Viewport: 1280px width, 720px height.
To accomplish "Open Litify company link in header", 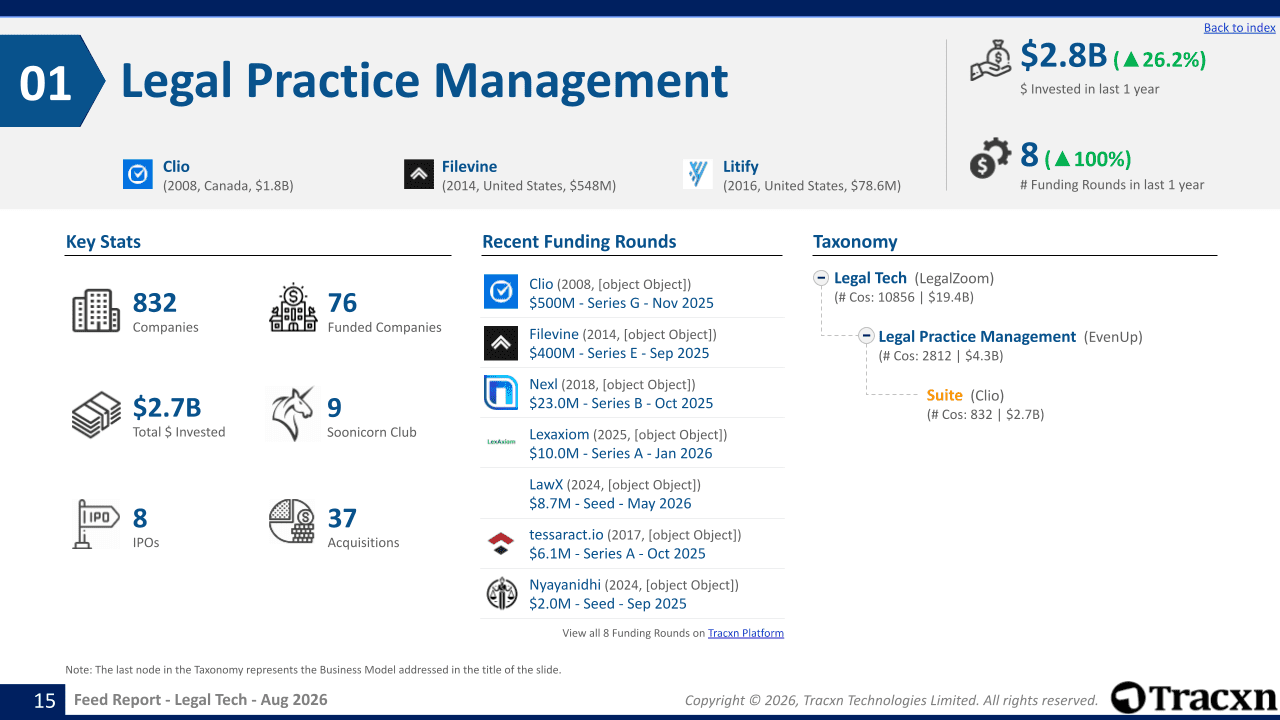I will coord(741,167).
